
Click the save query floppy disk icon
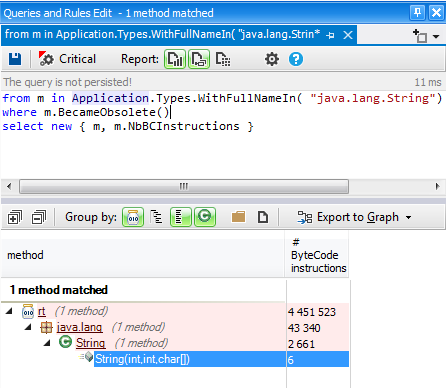click(x=15, y=59)
